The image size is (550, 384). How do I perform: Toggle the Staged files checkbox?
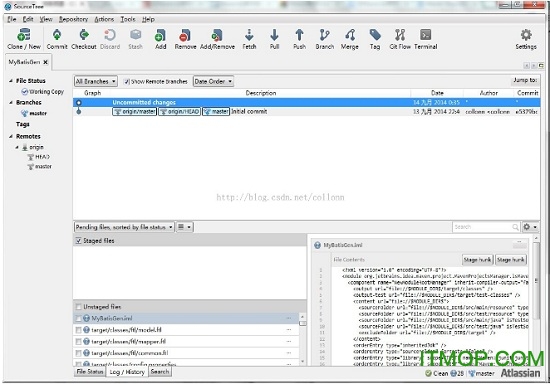click(x=79, y=241)
